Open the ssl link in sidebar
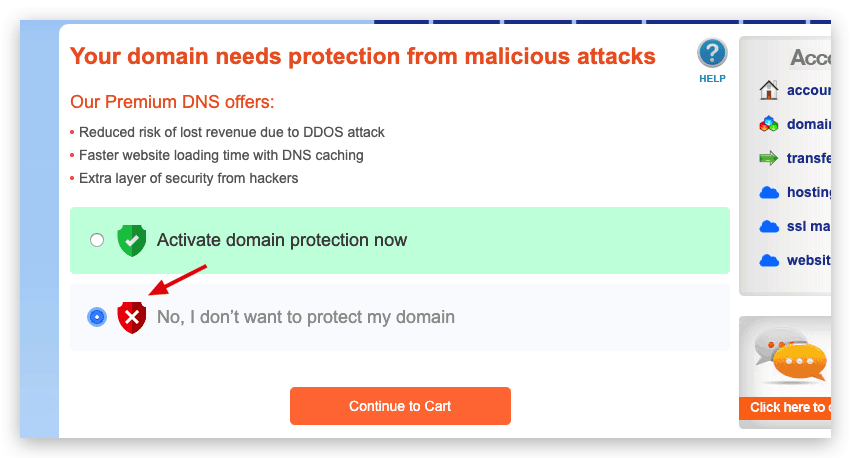851x458 pixels. (809, 226)
